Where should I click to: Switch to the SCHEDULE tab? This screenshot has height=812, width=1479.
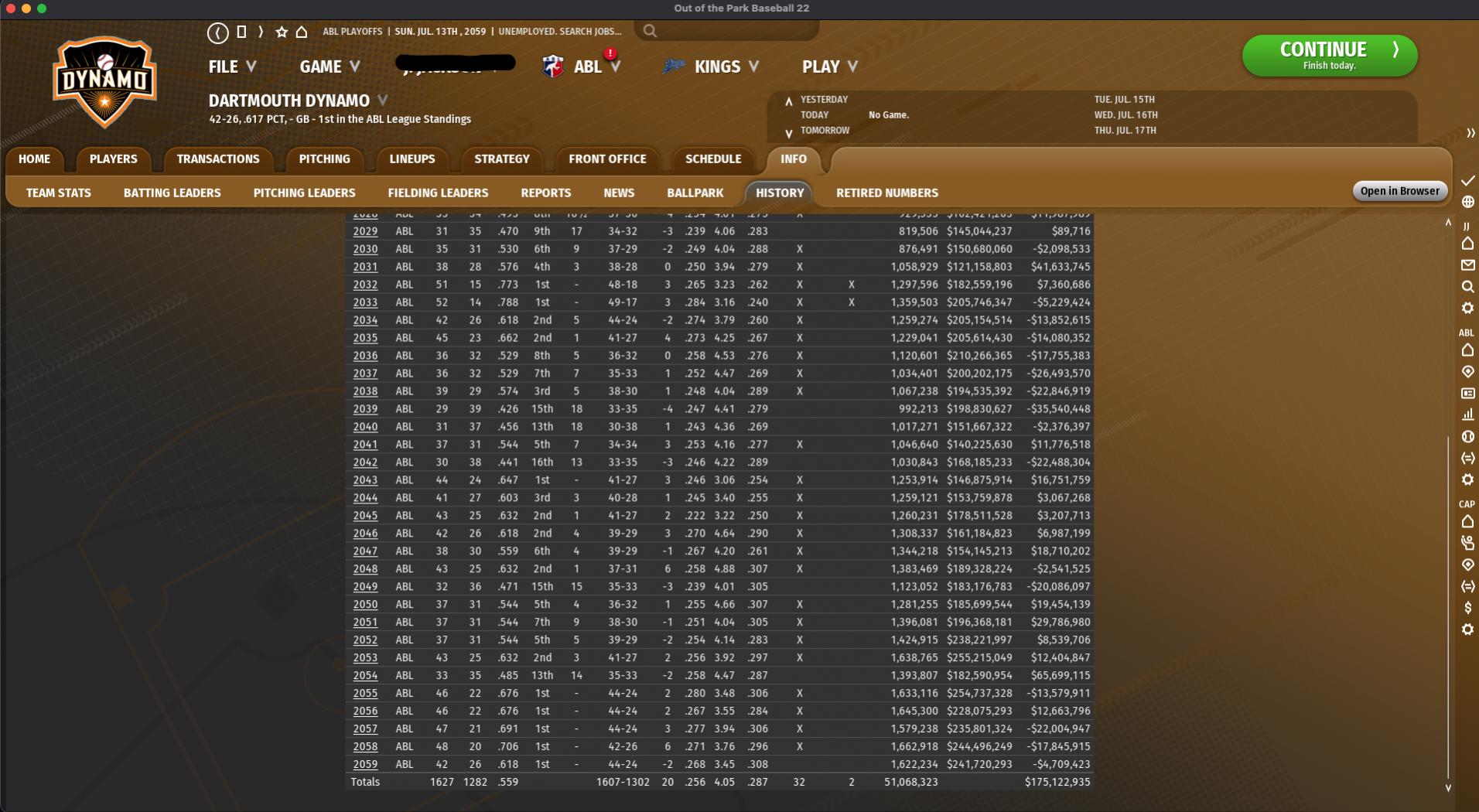[712, 159]
